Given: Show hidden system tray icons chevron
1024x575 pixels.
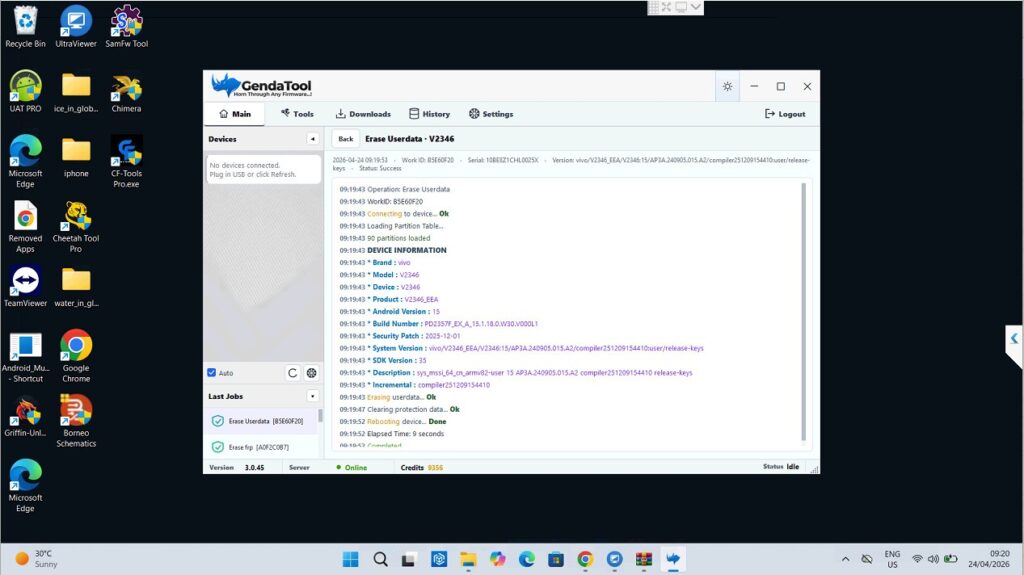Looking at the screenshot, I should click(845, 559).
